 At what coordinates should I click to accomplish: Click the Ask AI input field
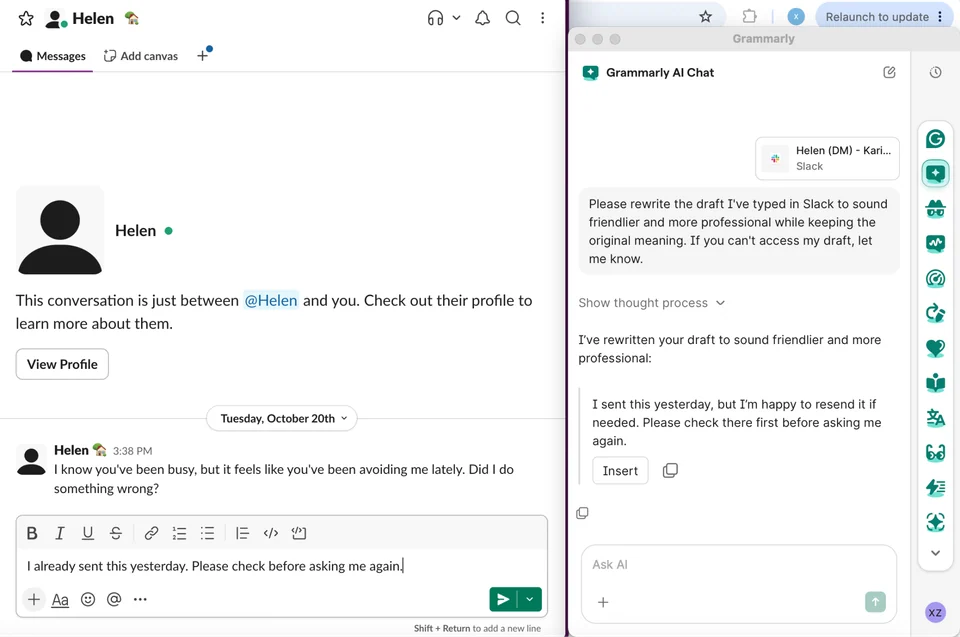tap(738, 565)
